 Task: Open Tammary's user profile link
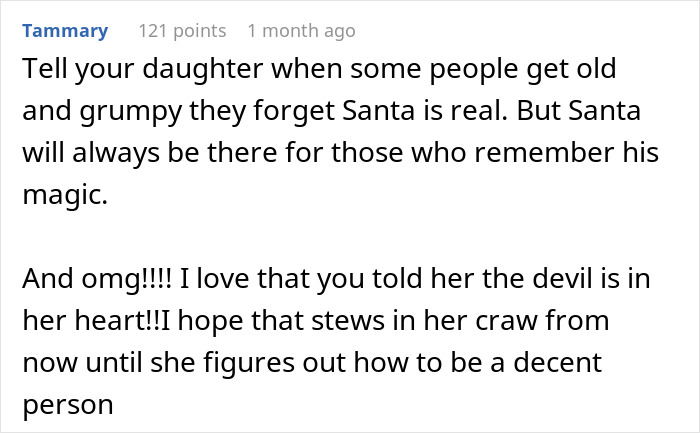65,31
